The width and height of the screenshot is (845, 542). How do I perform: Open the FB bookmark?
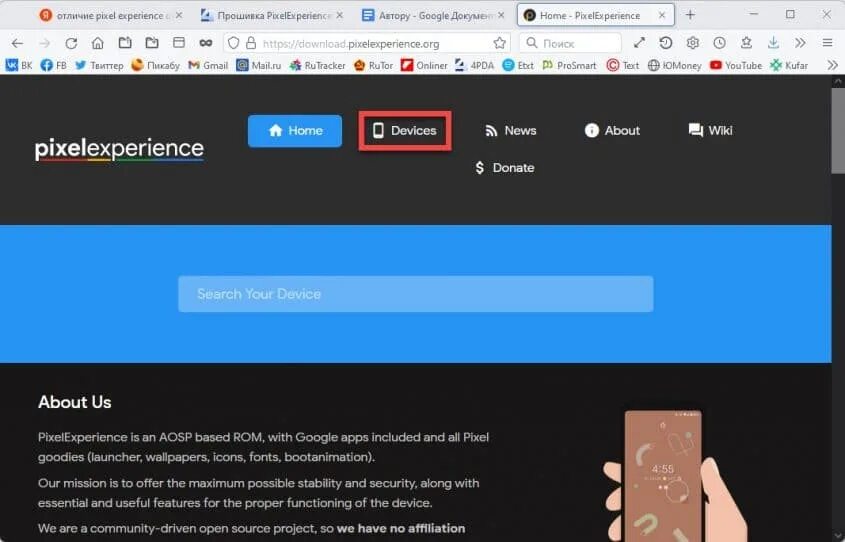tap(54, 65)
